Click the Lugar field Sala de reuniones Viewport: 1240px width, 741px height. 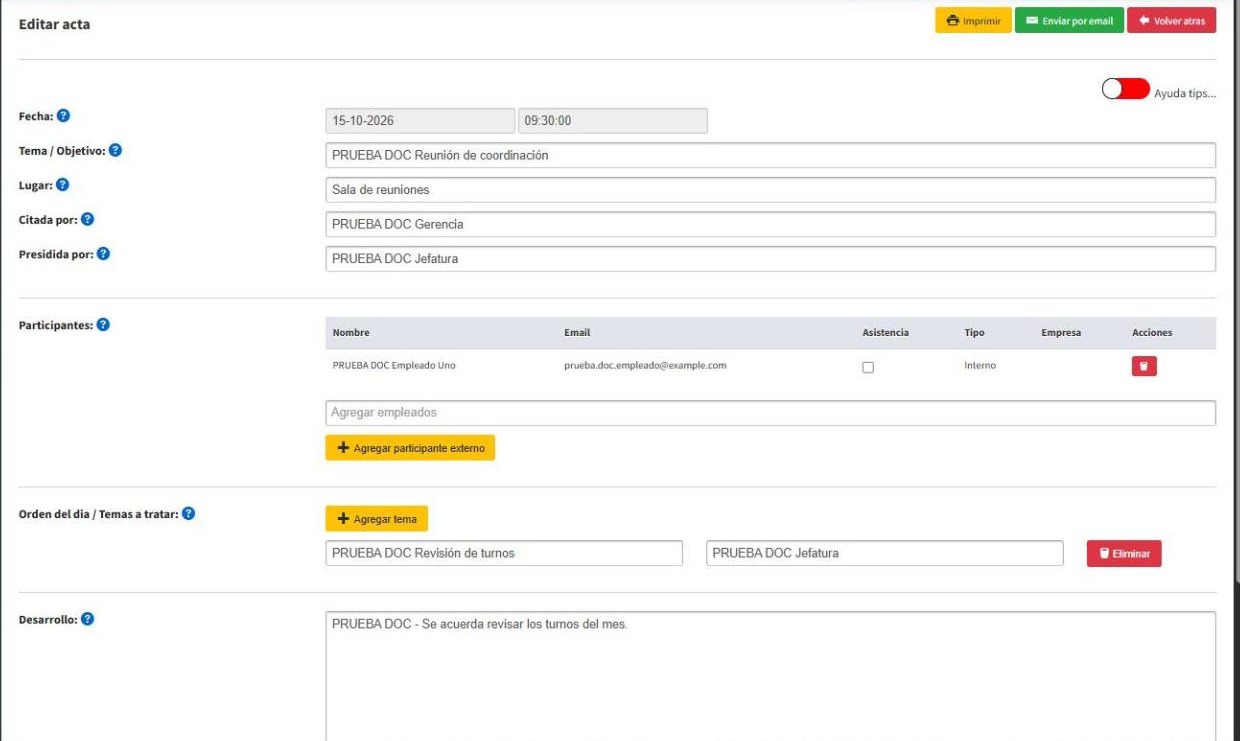[x=771, y=190]
